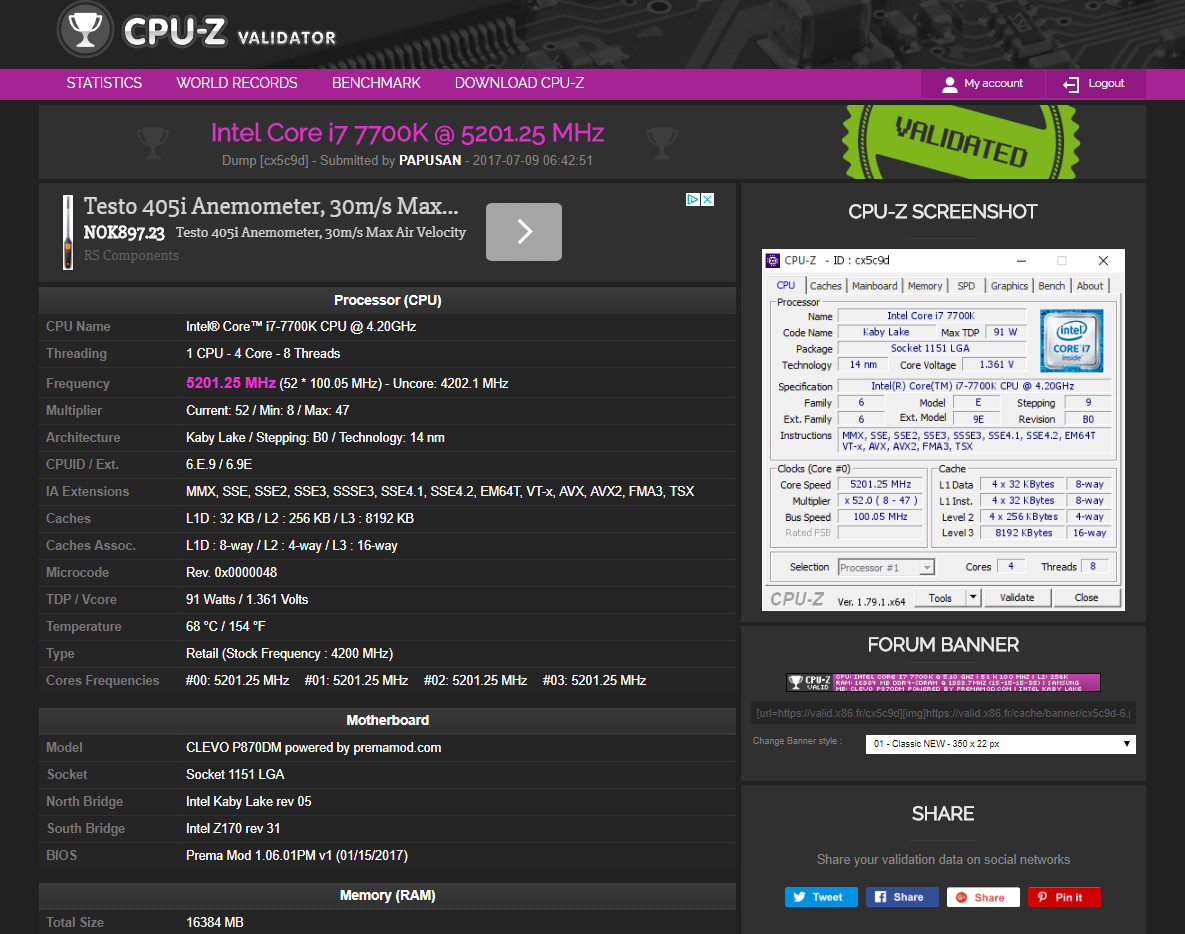
Task: Click the Validate button in CPU-Z screenshot
Action: pyautogui.click(x=1016, y=598)
